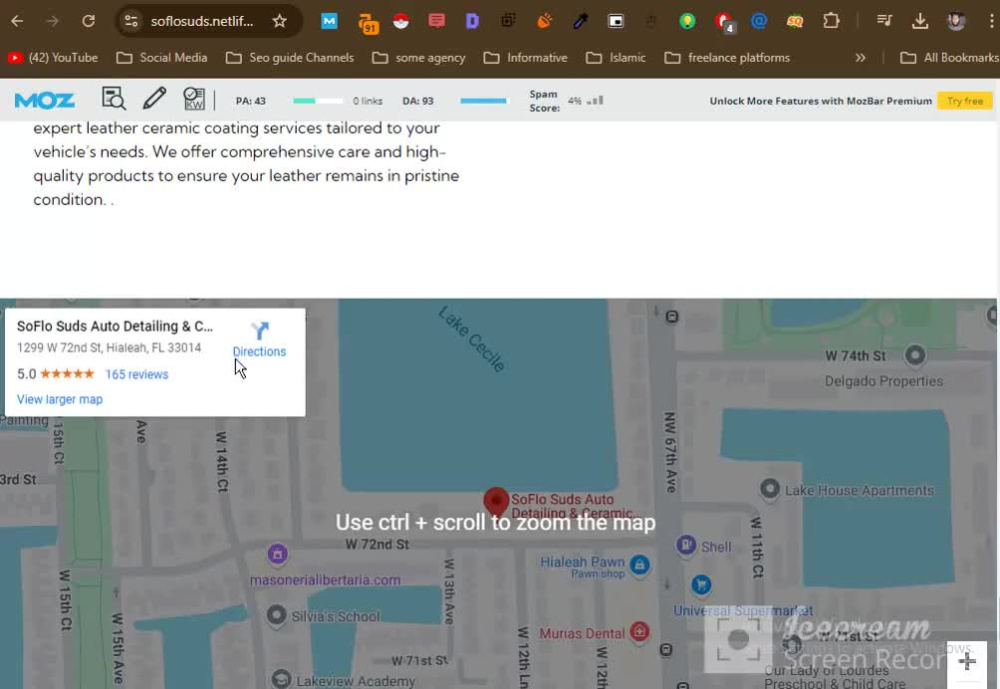Open the orange bird extension icon

tap(544, 21)
